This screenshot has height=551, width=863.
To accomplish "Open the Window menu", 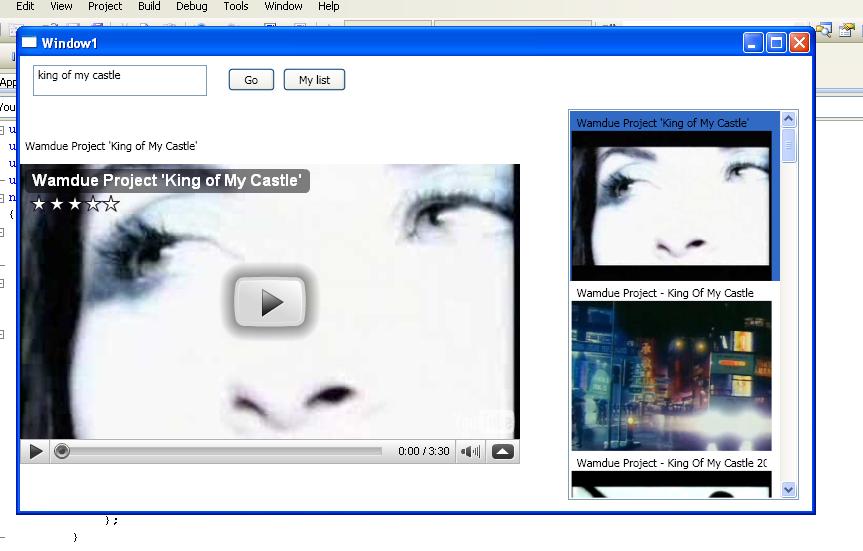I will click(283, 6).
